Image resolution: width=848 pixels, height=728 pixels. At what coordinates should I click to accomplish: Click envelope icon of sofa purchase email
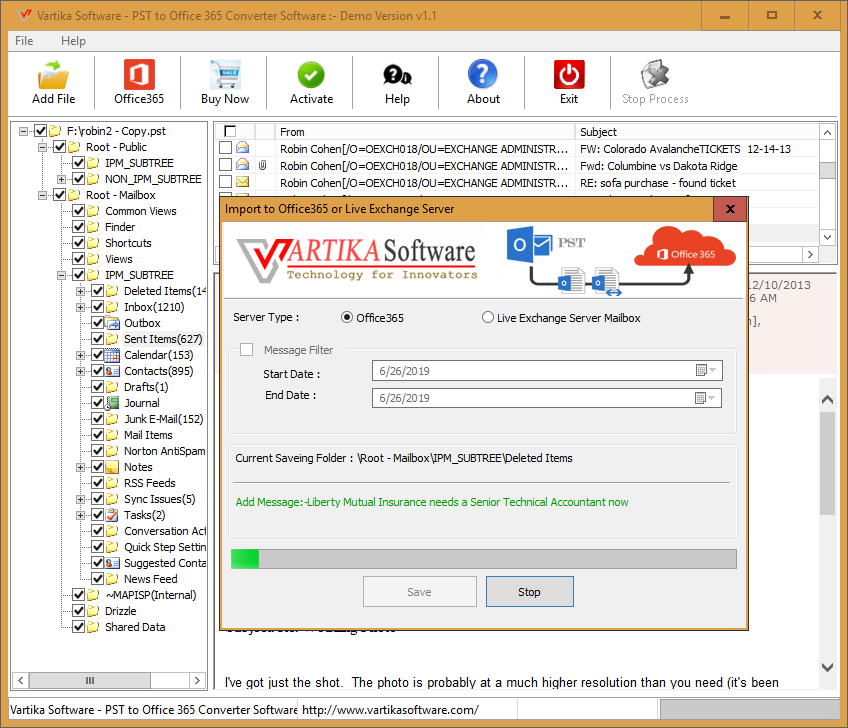coord(243,182)
